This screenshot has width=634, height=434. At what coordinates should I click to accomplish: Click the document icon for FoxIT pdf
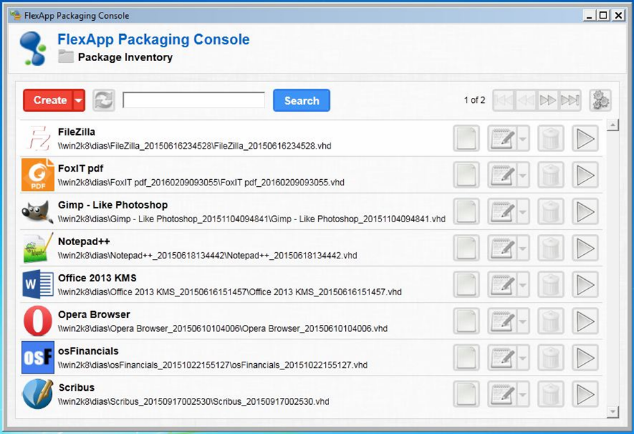point(466,175)
